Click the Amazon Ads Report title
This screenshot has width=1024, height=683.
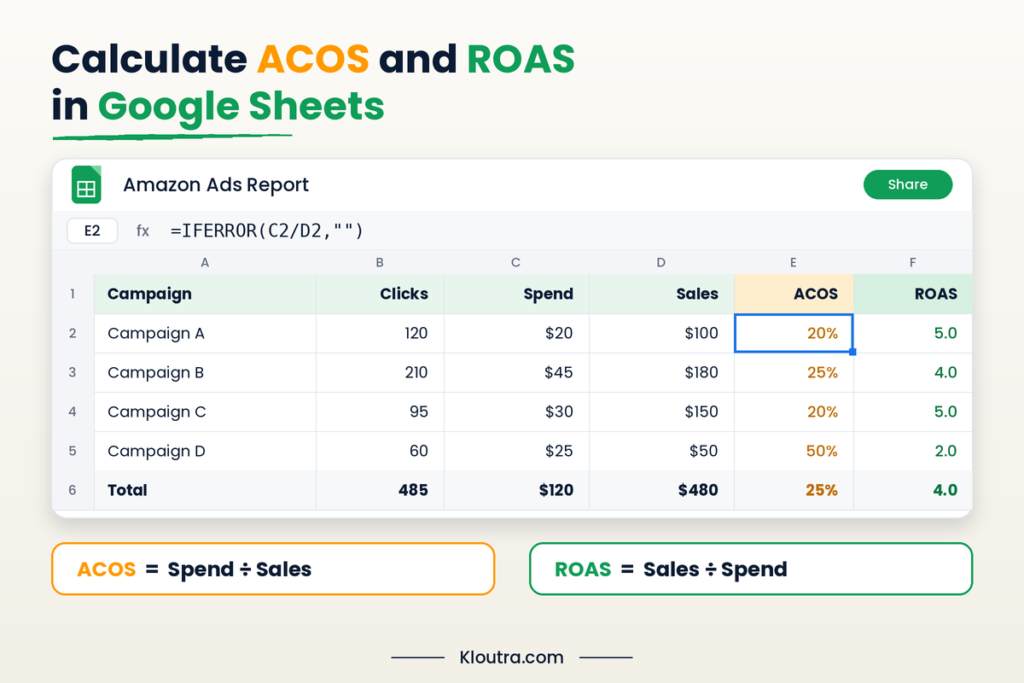(x=216, y=185)
